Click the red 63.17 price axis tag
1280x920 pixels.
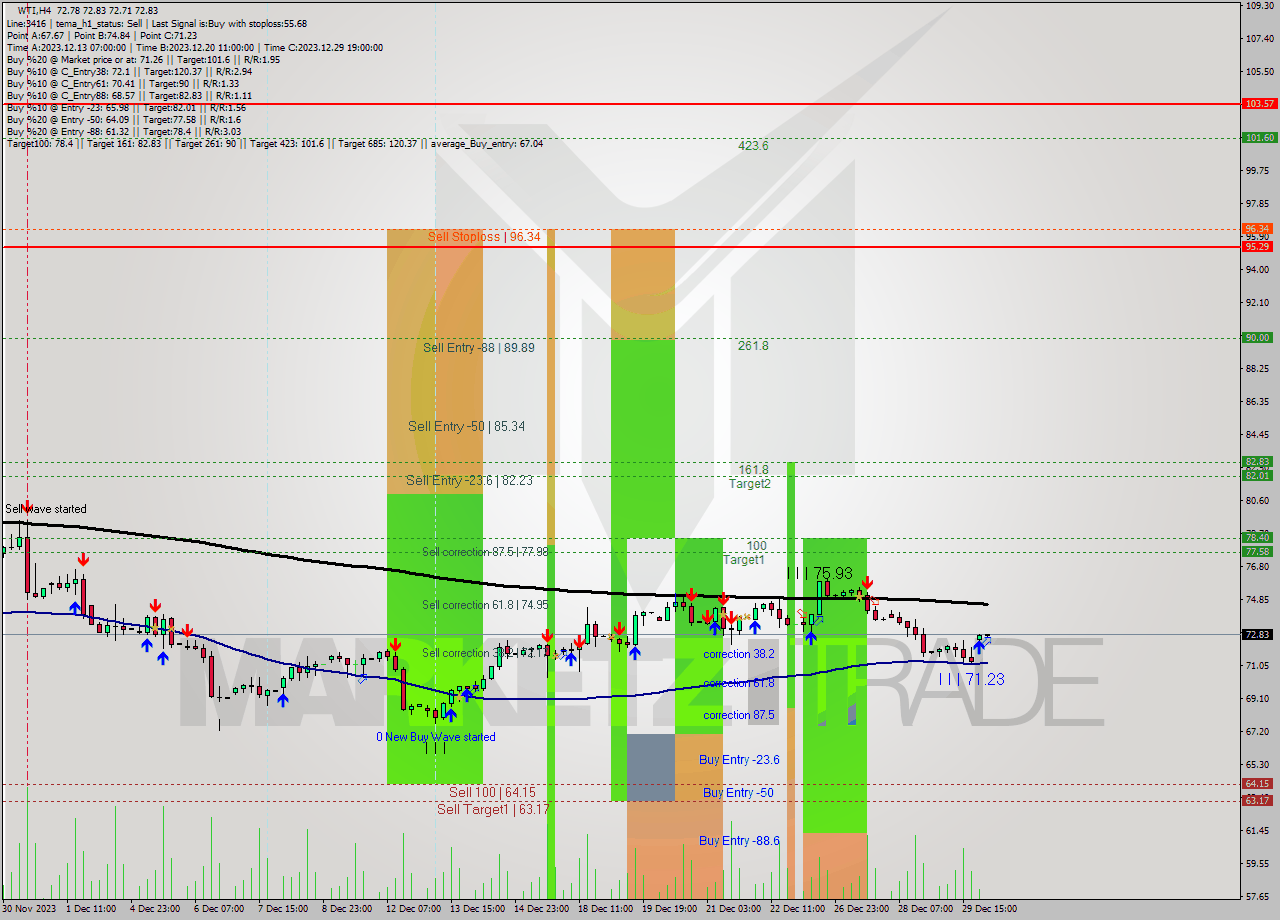coord(1258,800)
